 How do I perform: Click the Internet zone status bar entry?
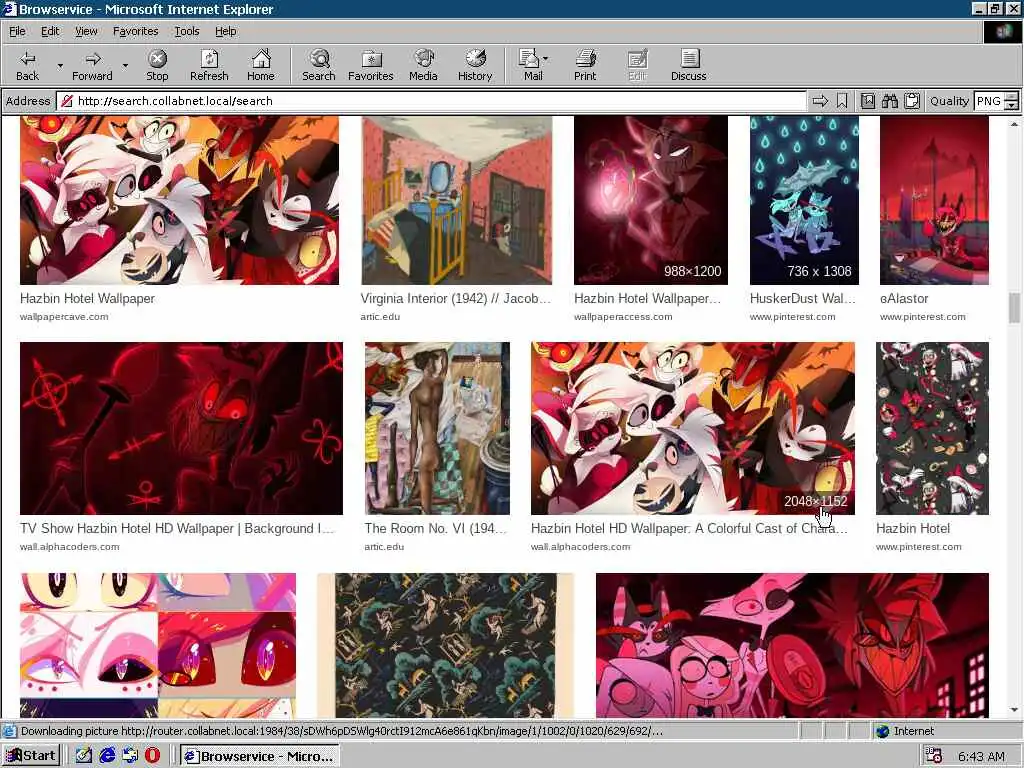(x=906, y=731)
